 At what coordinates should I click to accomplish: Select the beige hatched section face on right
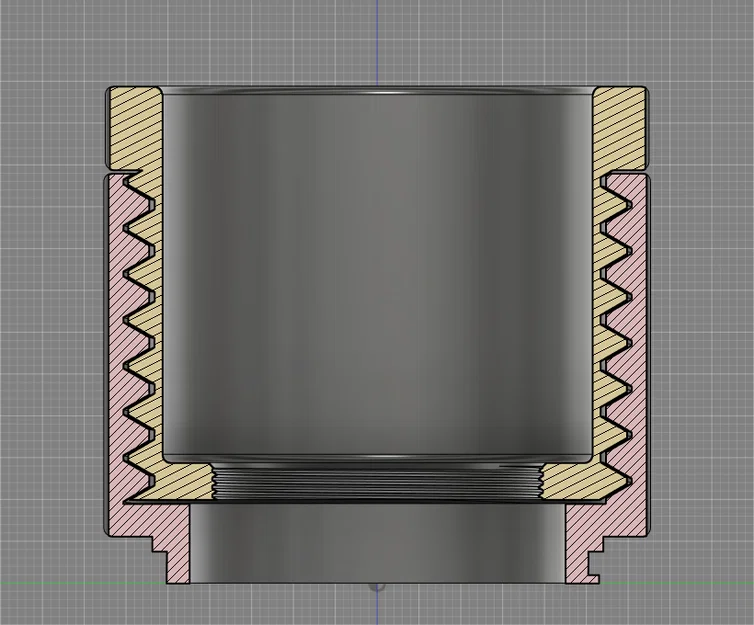coord(619,130)
